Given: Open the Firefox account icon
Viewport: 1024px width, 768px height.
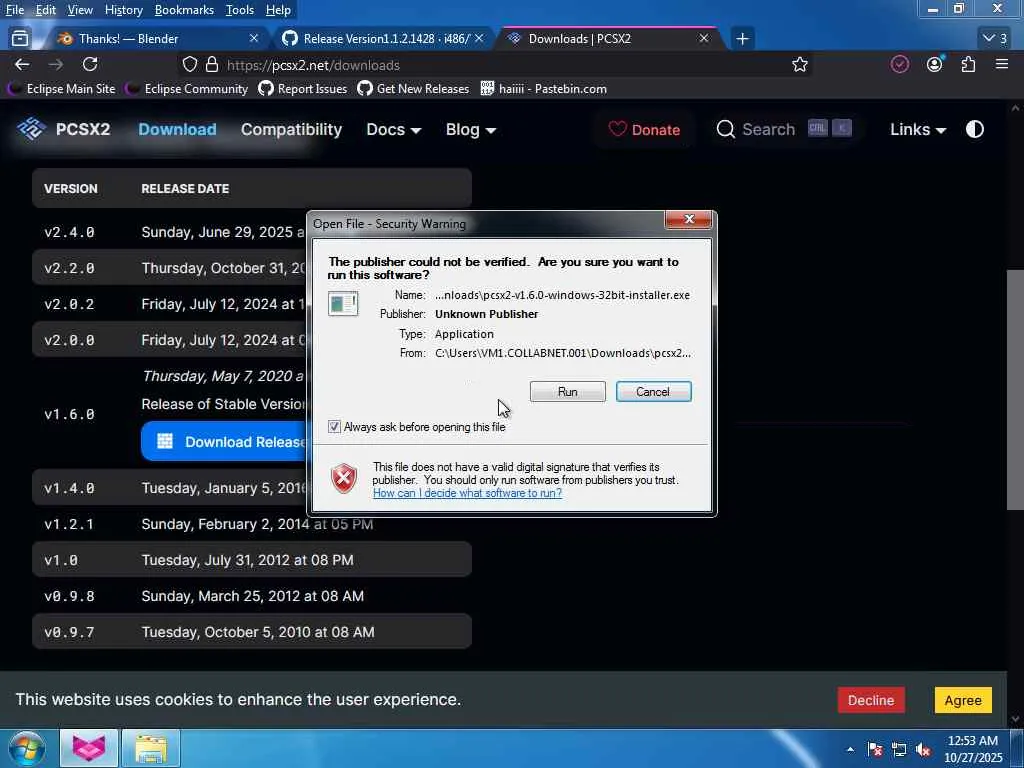Looking at the screenshot, I should 935,64.
